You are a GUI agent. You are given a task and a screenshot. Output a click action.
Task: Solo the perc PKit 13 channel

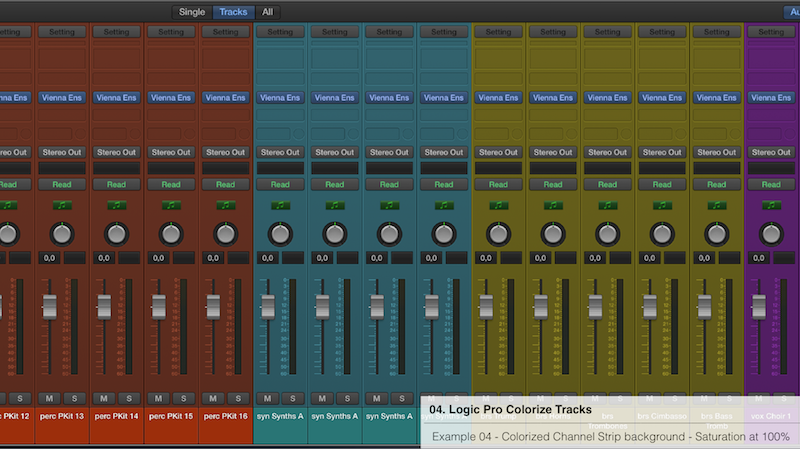click(74, 398)
